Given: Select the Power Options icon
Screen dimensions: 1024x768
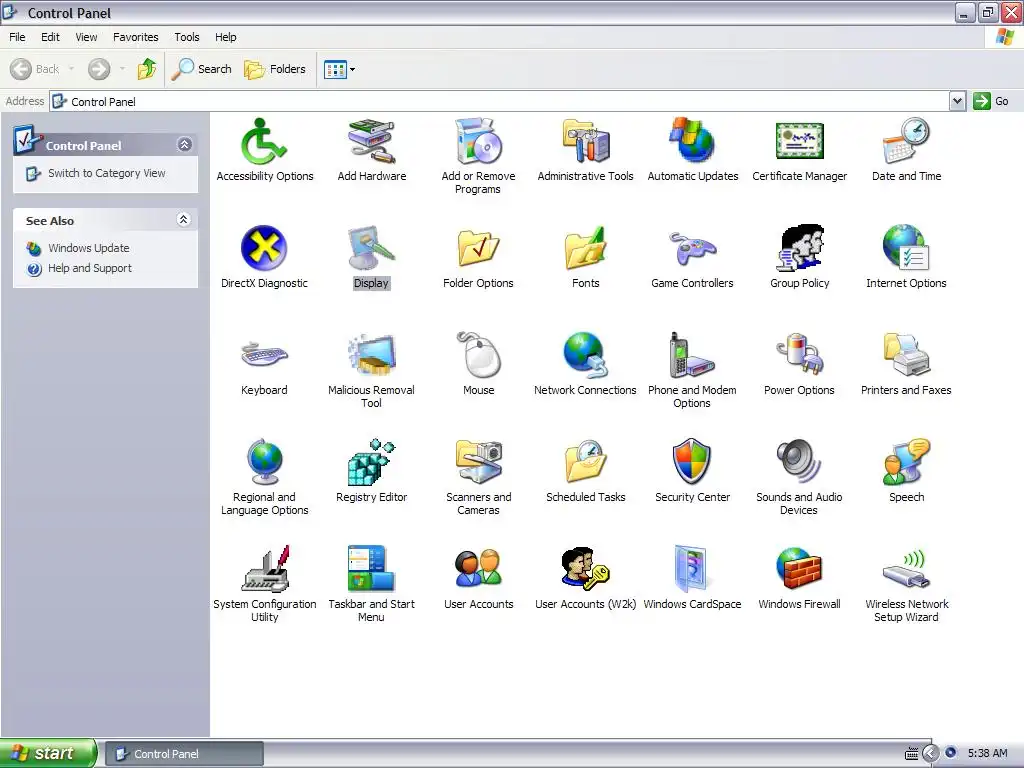Looking at the screenshot, I should 799,355.
